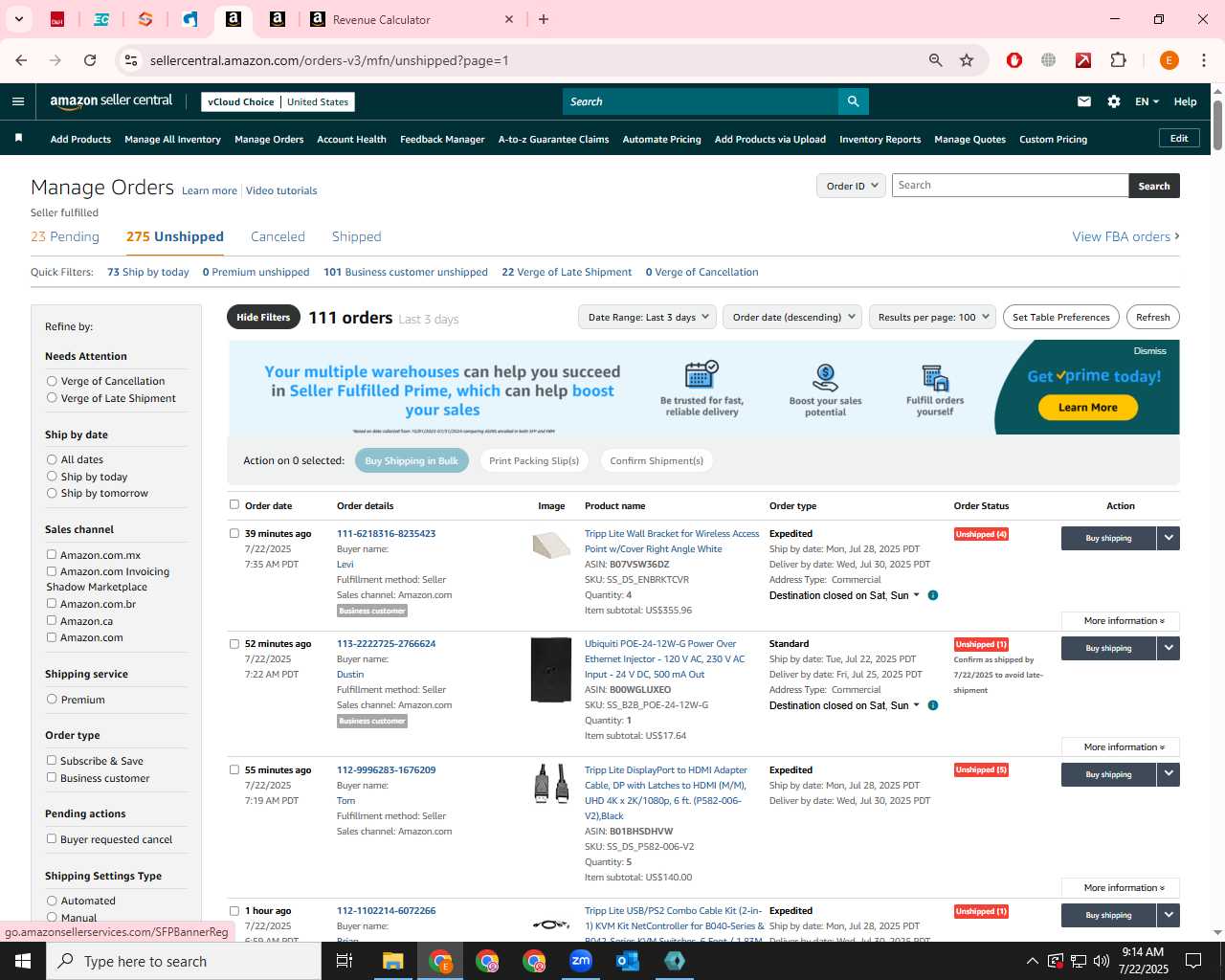Expand Buy shipping arrow for Dustin's order

pyautogui.click(x=1169, y=648)
